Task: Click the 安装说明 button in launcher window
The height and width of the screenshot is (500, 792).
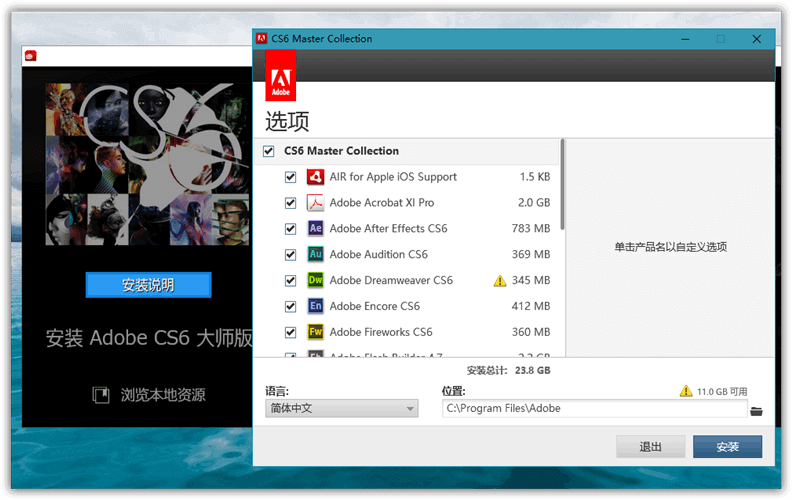Action: point(148,285)
